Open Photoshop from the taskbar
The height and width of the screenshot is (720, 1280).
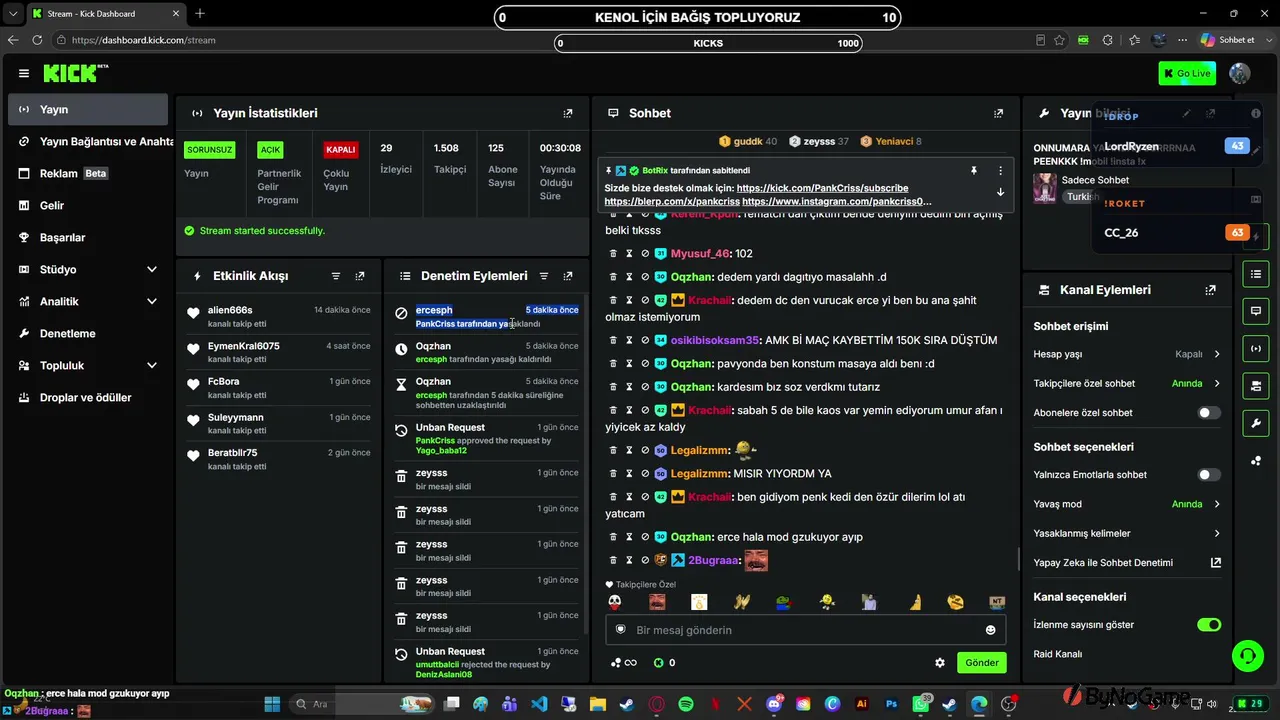coord(891,704)
